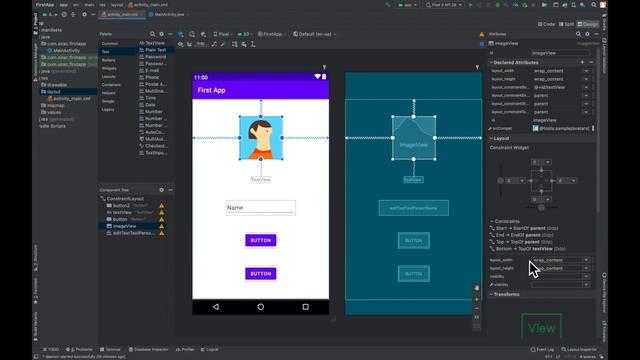
Task: Toggle the autoconnect magnet icon
Action: [189, 44]
